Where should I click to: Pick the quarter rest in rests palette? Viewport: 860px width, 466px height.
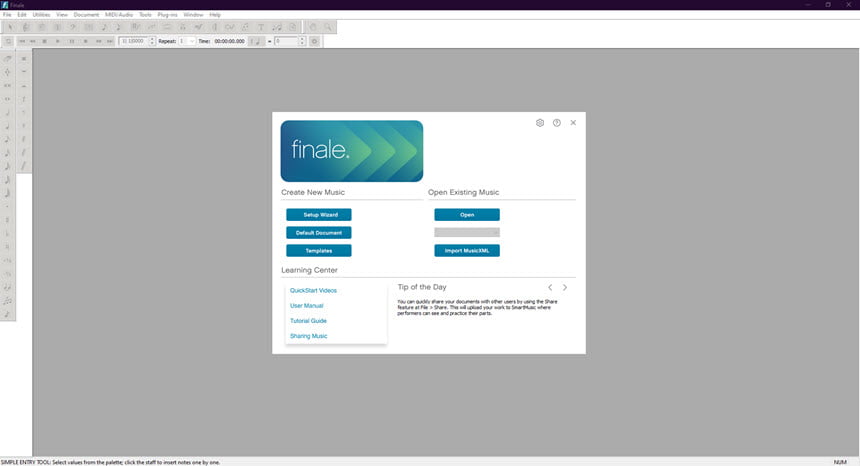point(24,99)
